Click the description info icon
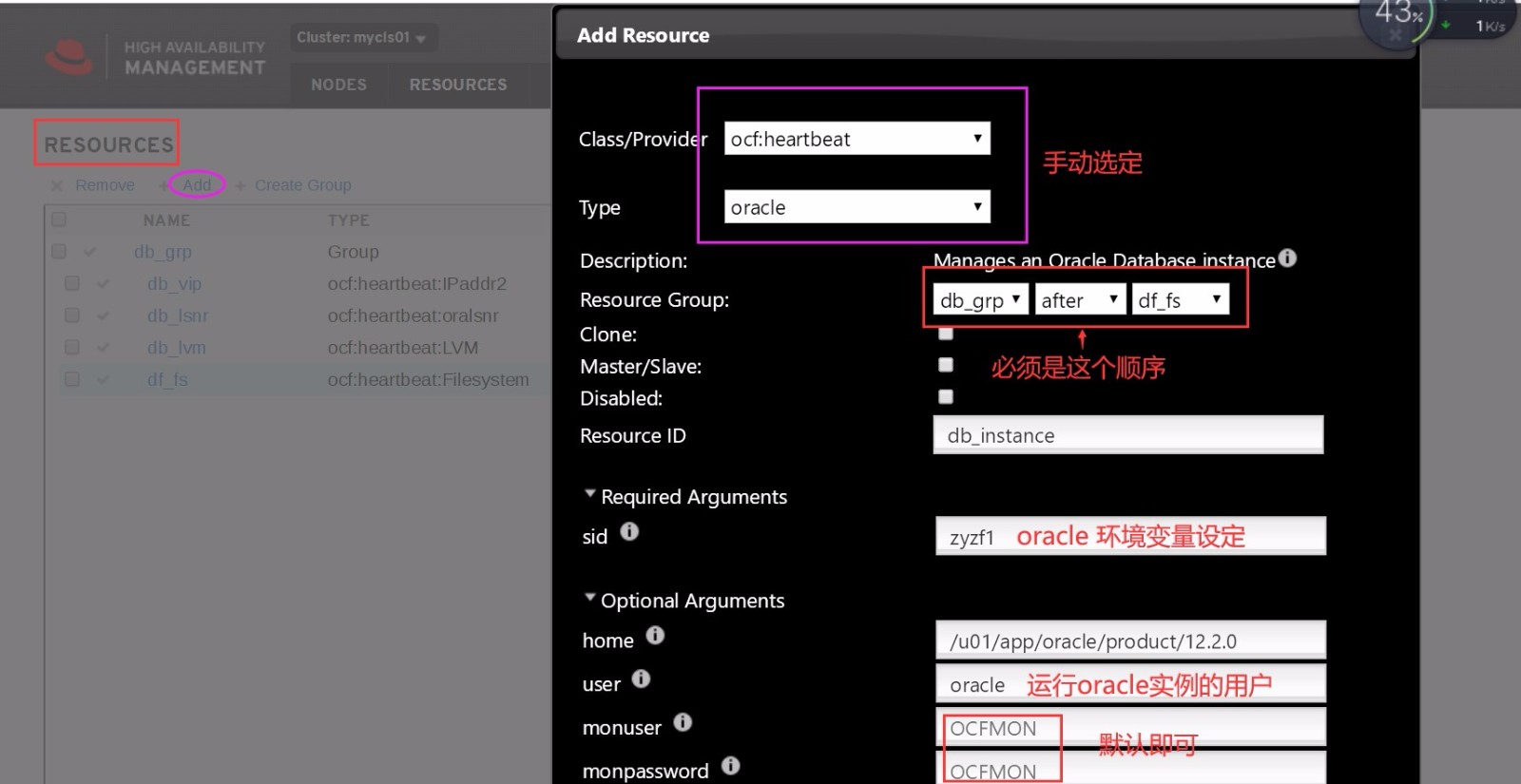This screenshot has height=784, width=1521. click(x=1287, y=258)
